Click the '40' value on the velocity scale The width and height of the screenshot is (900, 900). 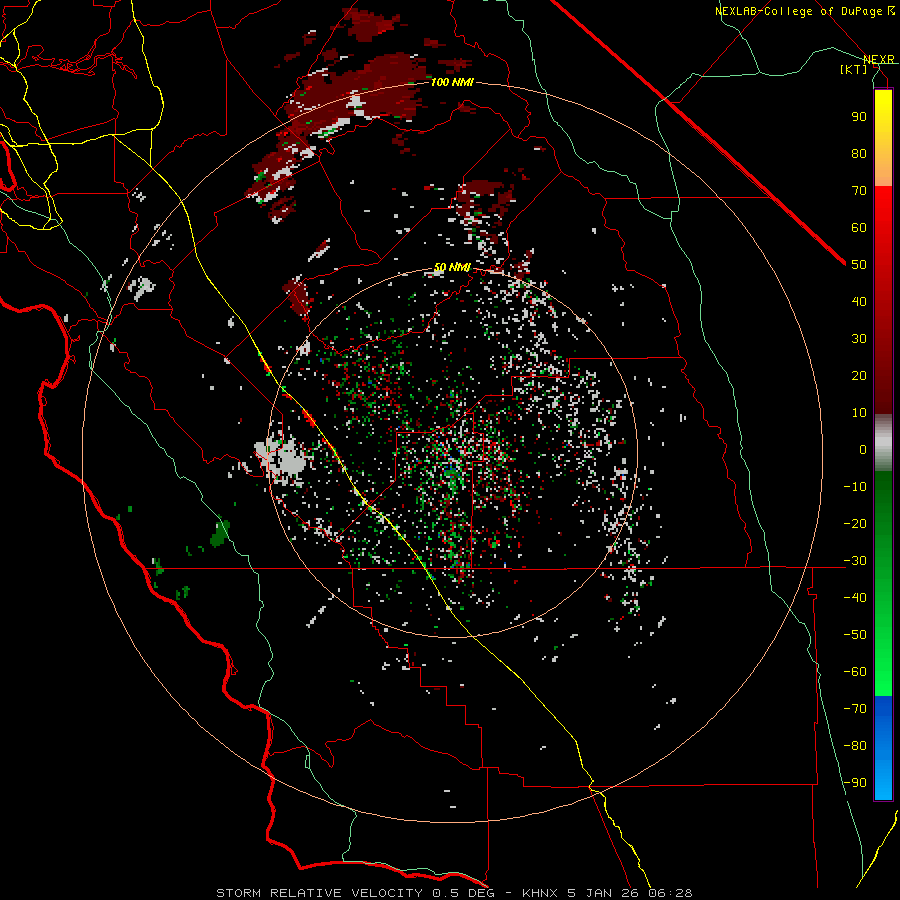pos(859,301)
